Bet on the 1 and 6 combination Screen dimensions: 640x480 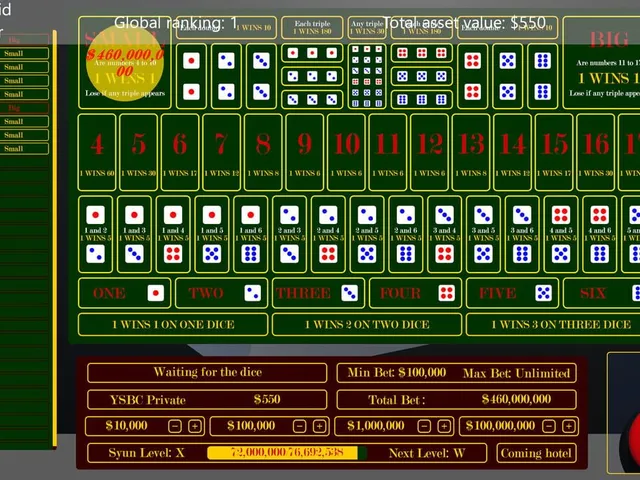[x=251, y=234]
